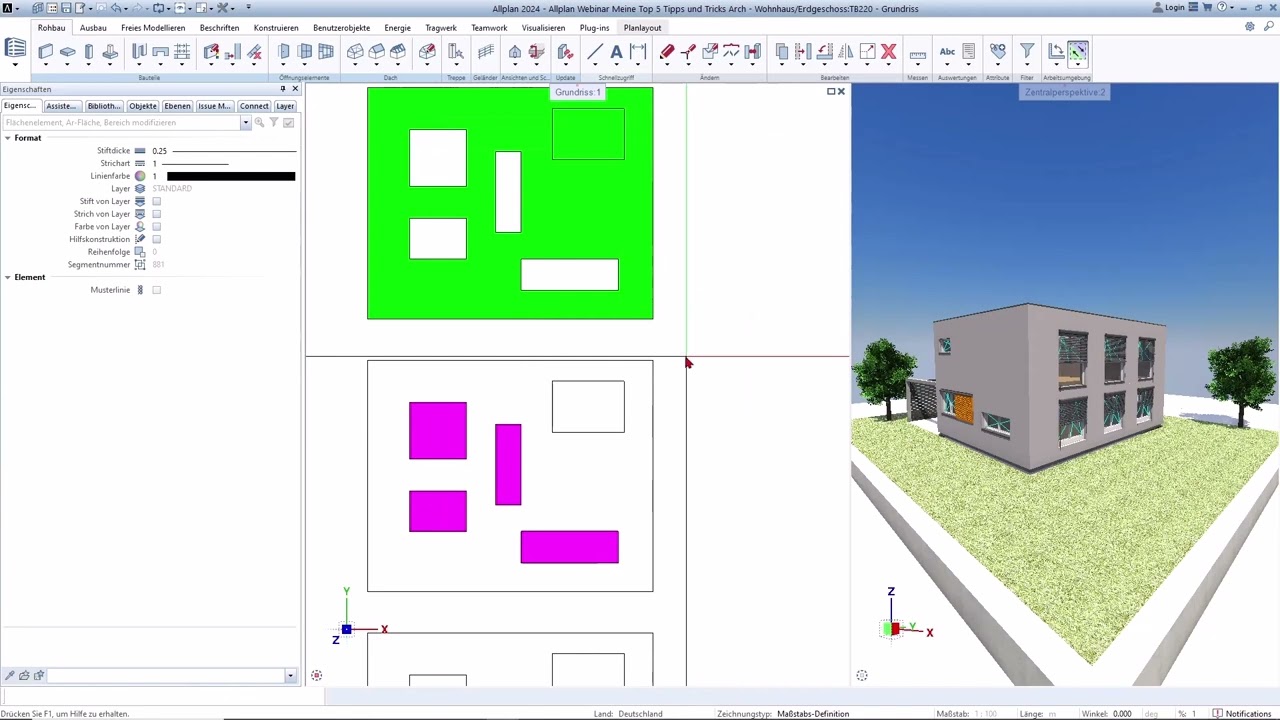Select the Curtain wall facade tool
The height and width of the screenshot is (720, 1280).
(x=326, y=52)
